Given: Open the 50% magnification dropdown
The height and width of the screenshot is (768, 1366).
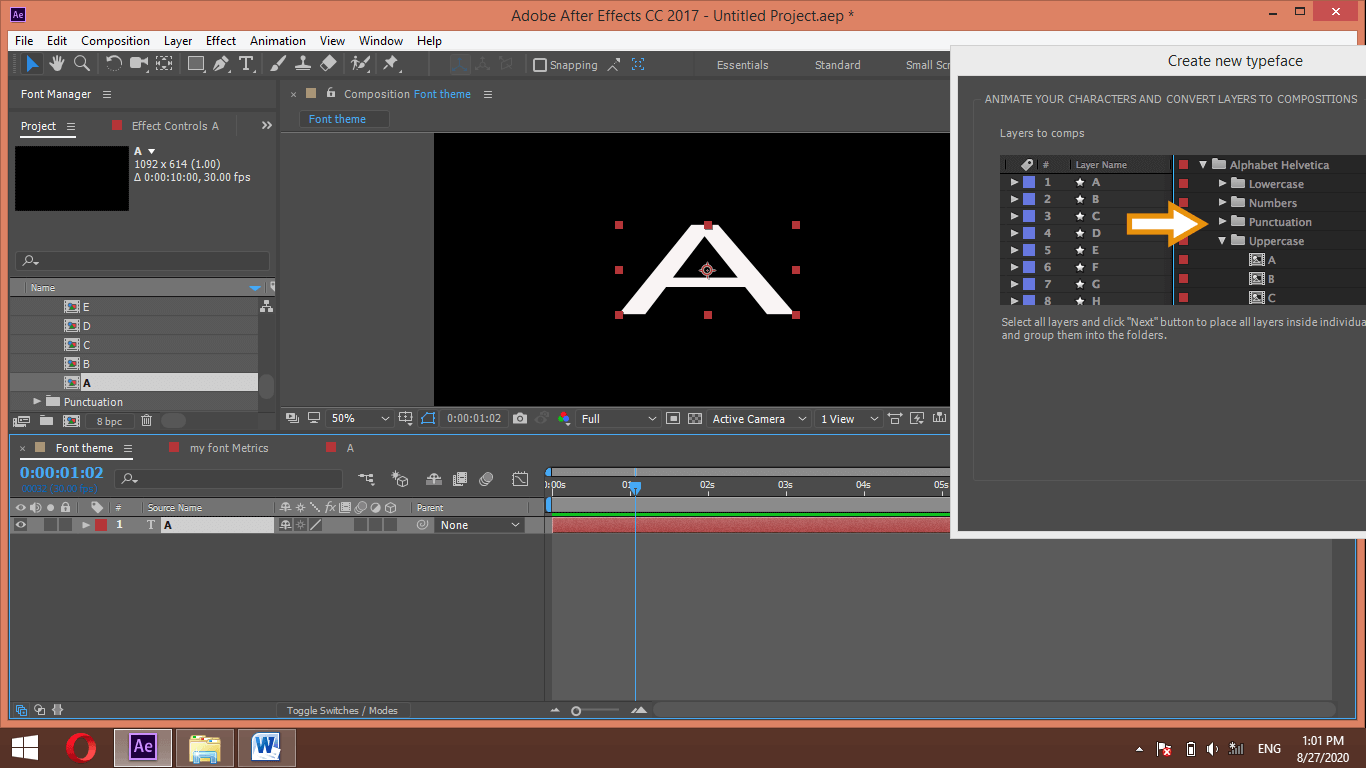Looking at the screenshot, I should point(360,419).
